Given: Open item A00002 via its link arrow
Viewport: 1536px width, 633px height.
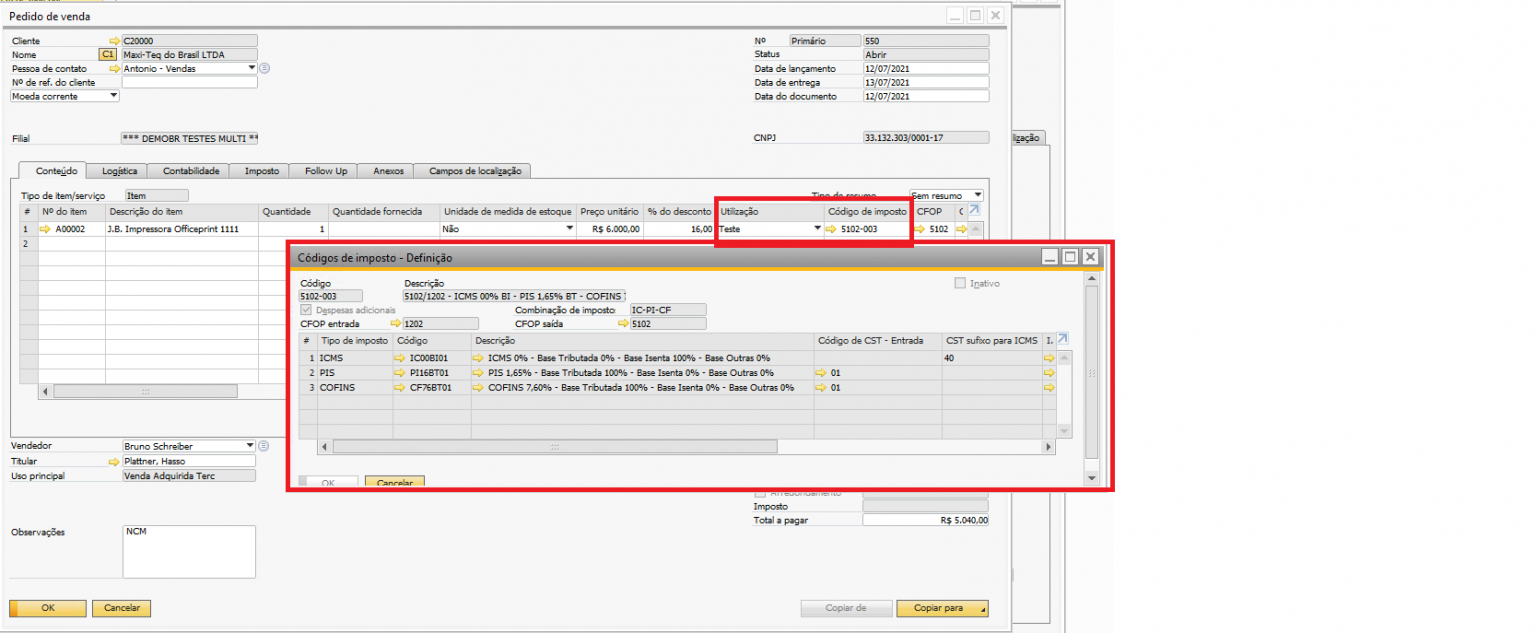Looking at the screenshot, I should [44, 229].
